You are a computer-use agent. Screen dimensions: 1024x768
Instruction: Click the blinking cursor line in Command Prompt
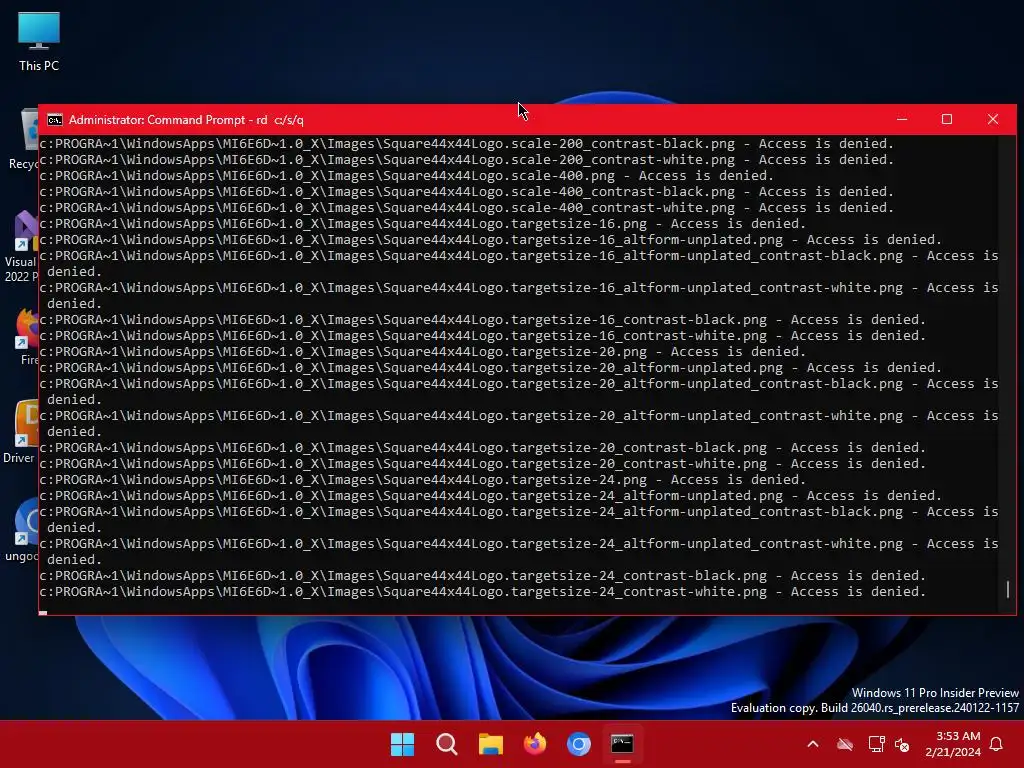click(x=43, y=613)
